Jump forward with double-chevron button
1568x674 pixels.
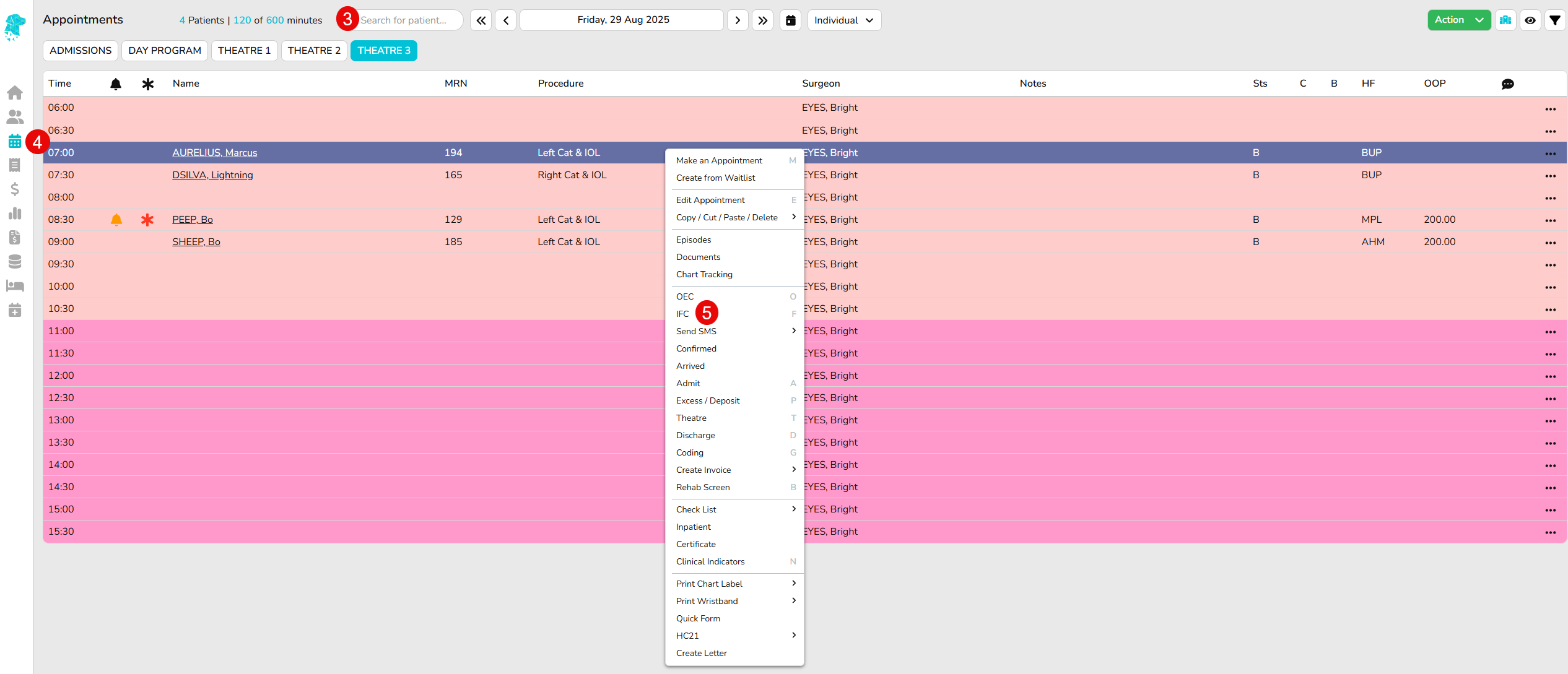point(763,20)
